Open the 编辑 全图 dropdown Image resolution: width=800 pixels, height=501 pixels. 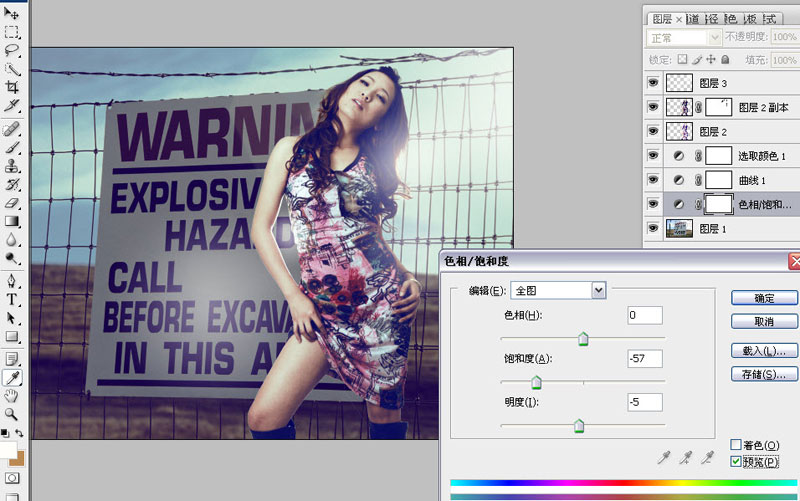558,290
